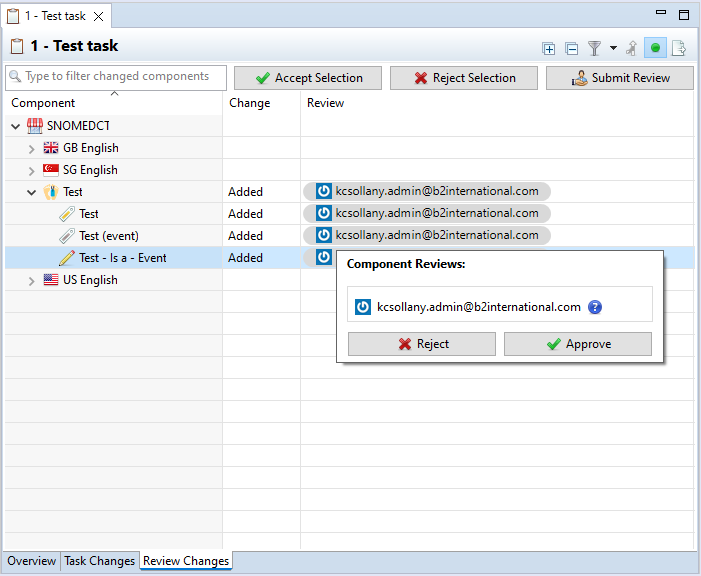Toggle the green circle toolbar button
Viewport: 701px width, 576px height.
tap(655, 48)
